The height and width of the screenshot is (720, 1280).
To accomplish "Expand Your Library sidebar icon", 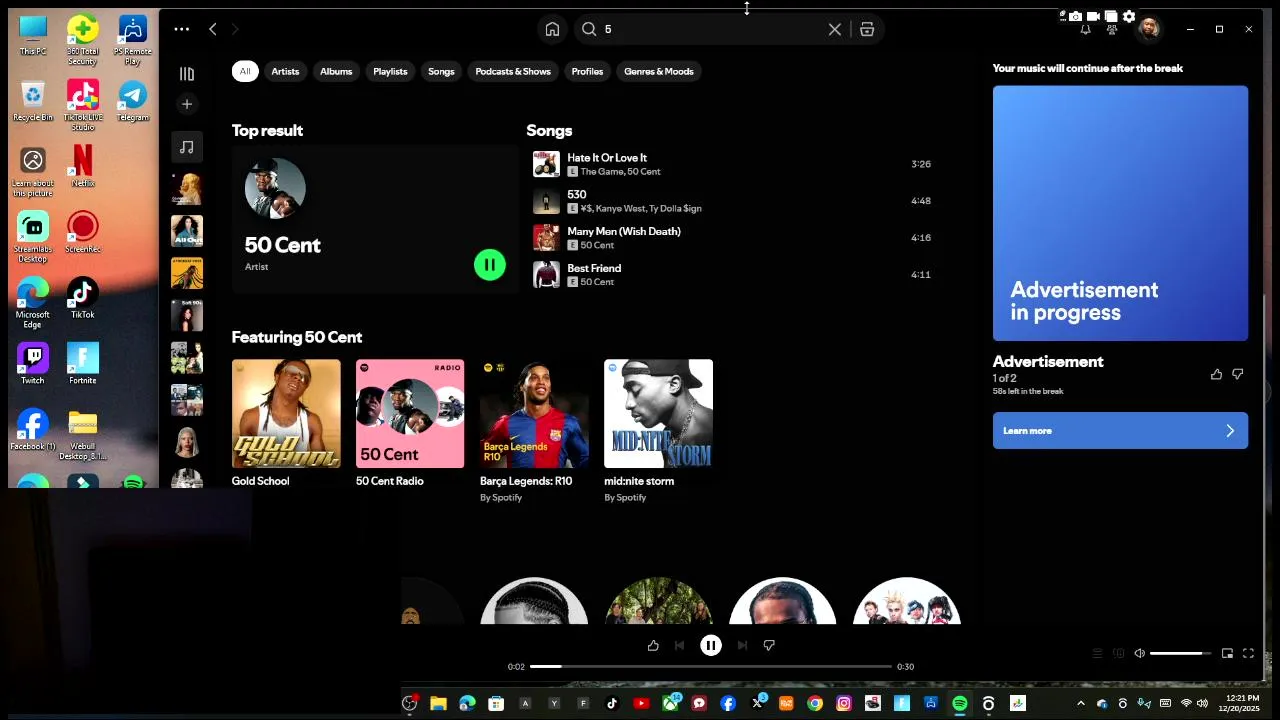I will click(186, 74).
